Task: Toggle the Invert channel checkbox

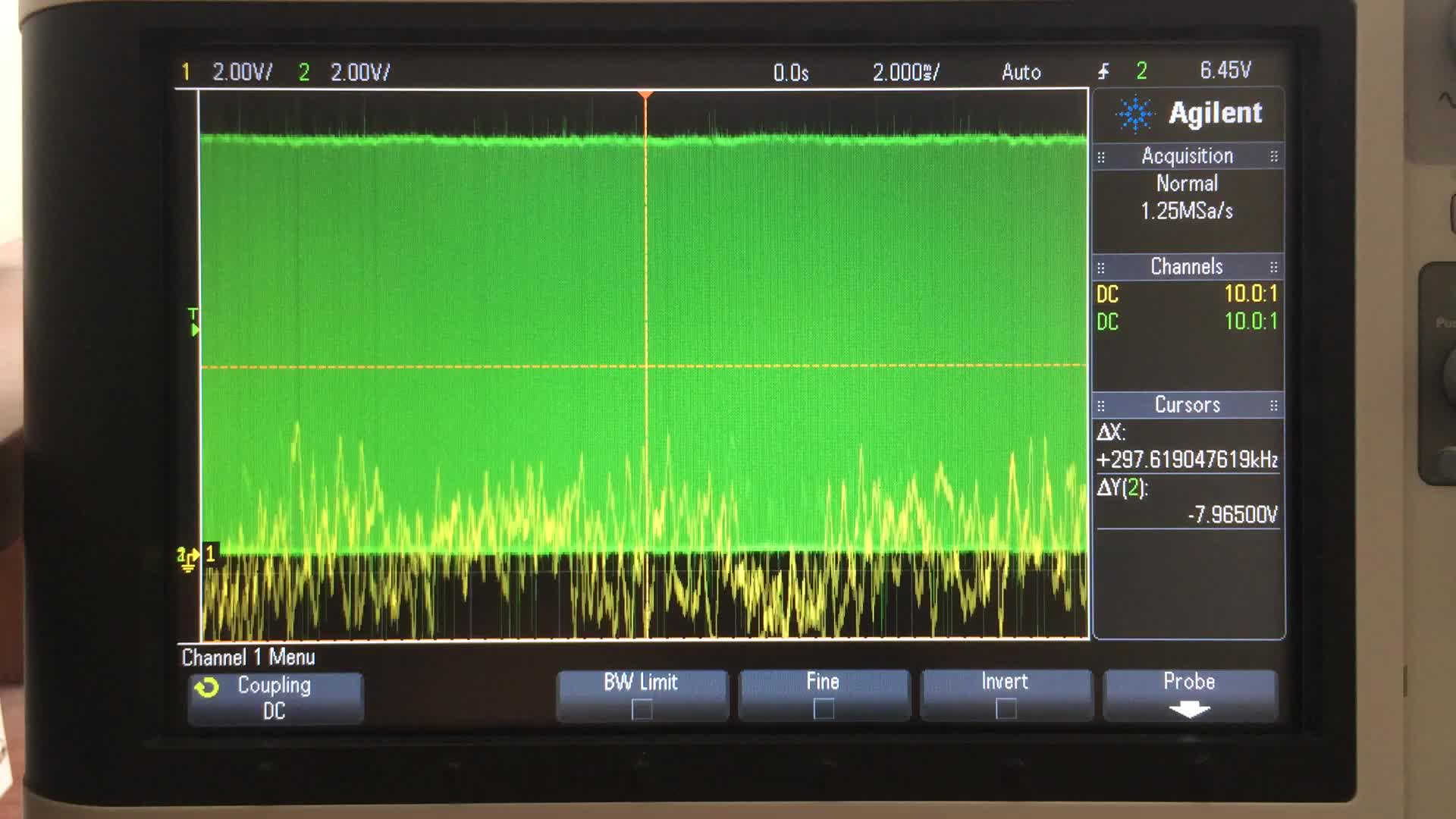Action: coord(1006,710)
